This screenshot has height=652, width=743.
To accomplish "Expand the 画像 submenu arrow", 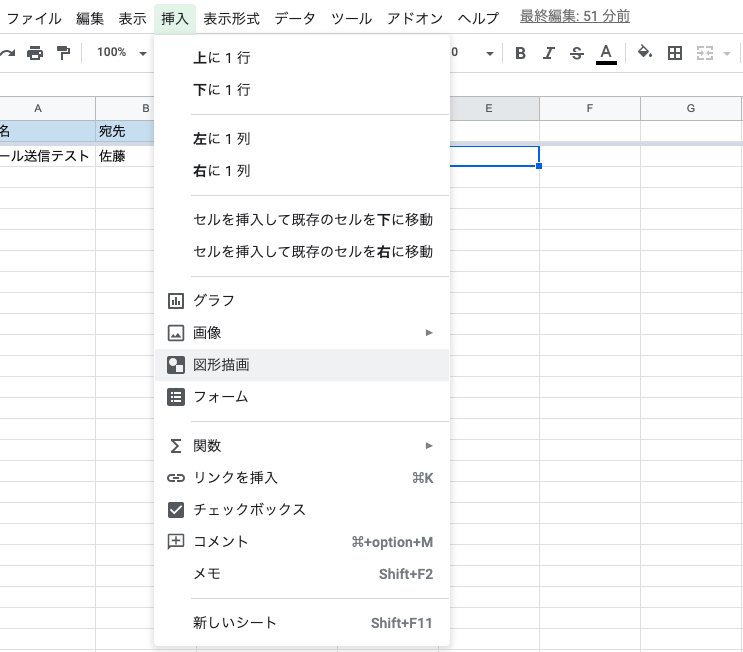I will point(429,333).
